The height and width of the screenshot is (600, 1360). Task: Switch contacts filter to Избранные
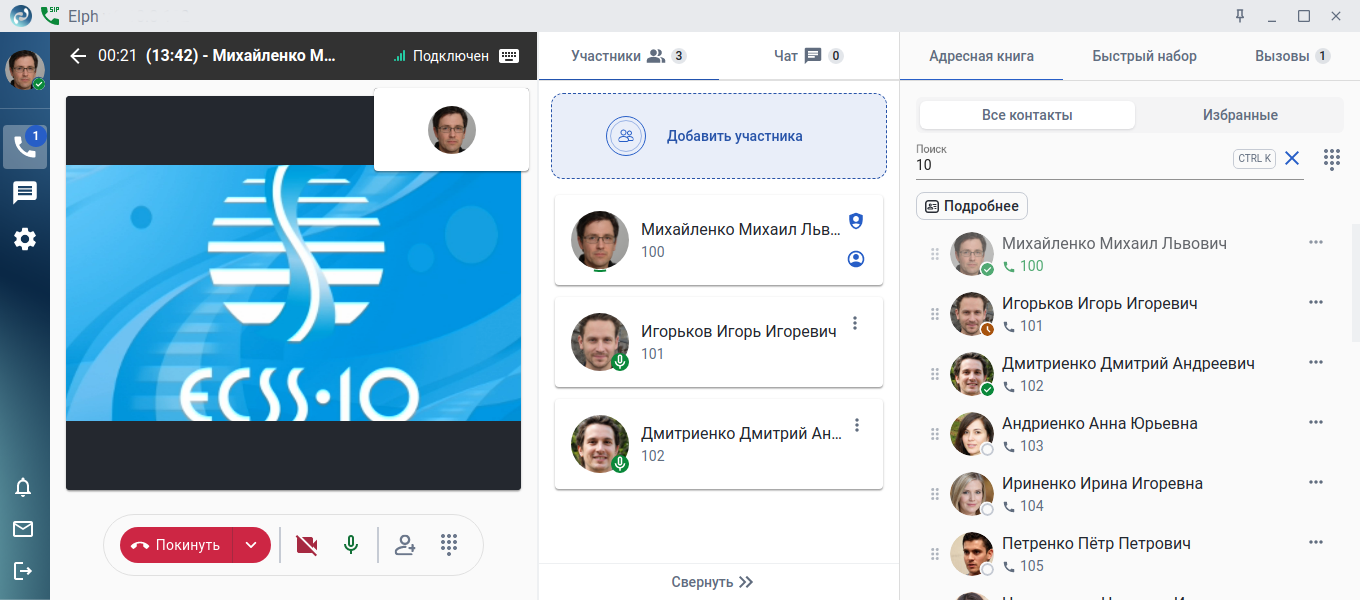pyautogui.click(x=1240, y=115)
